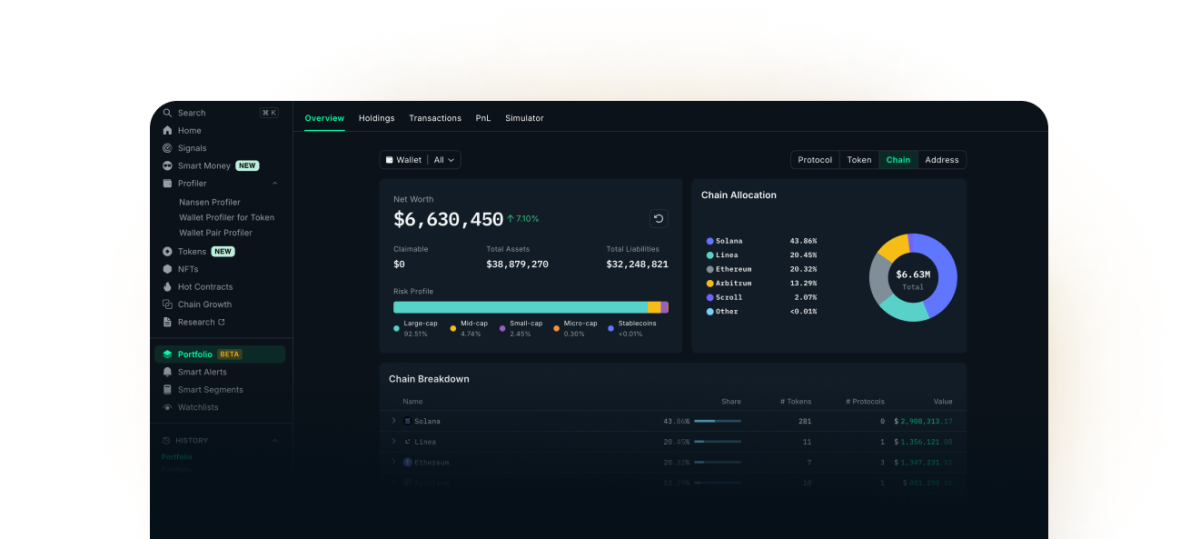Go to Smart Money page
Viewport: 1200px width, 539px height.
coord(204,166)
